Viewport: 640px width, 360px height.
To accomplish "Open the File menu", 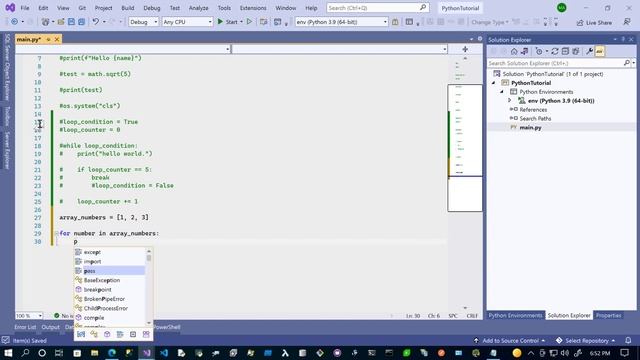I will click(25, 8).
